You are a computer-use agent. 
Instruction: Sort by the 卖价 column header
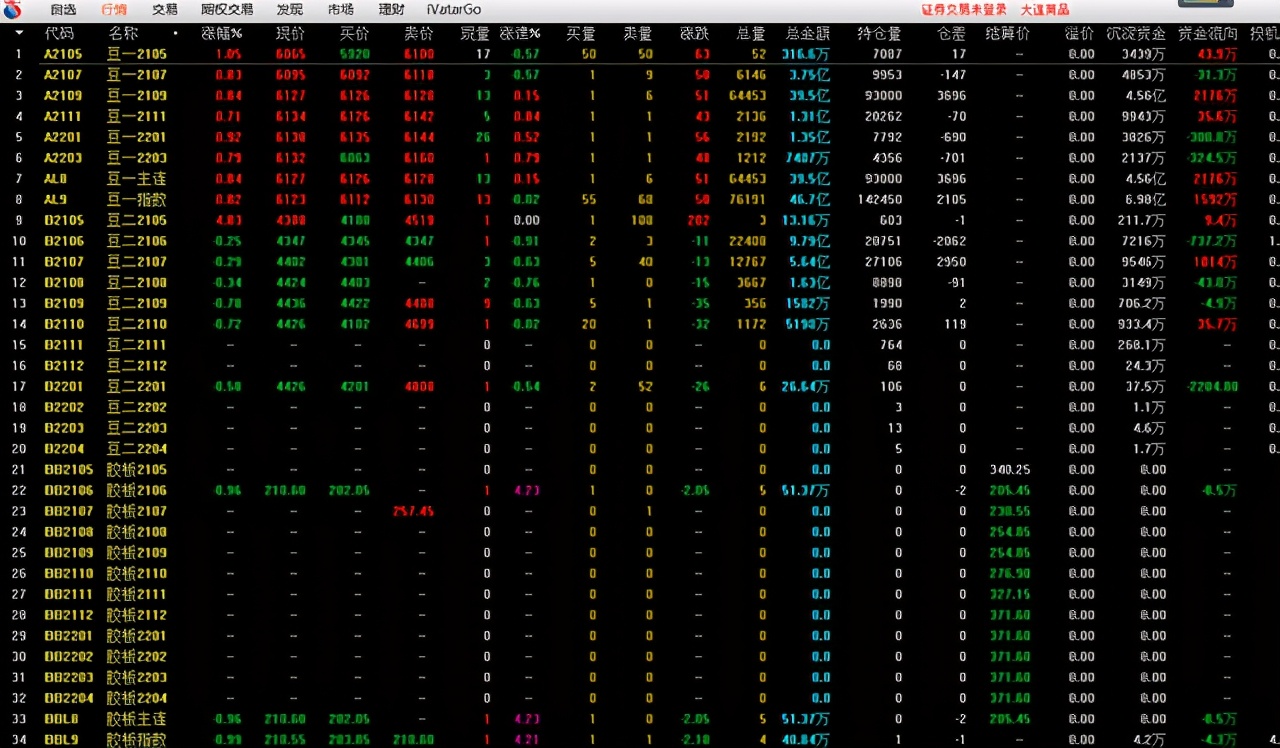tap(419, 33)
